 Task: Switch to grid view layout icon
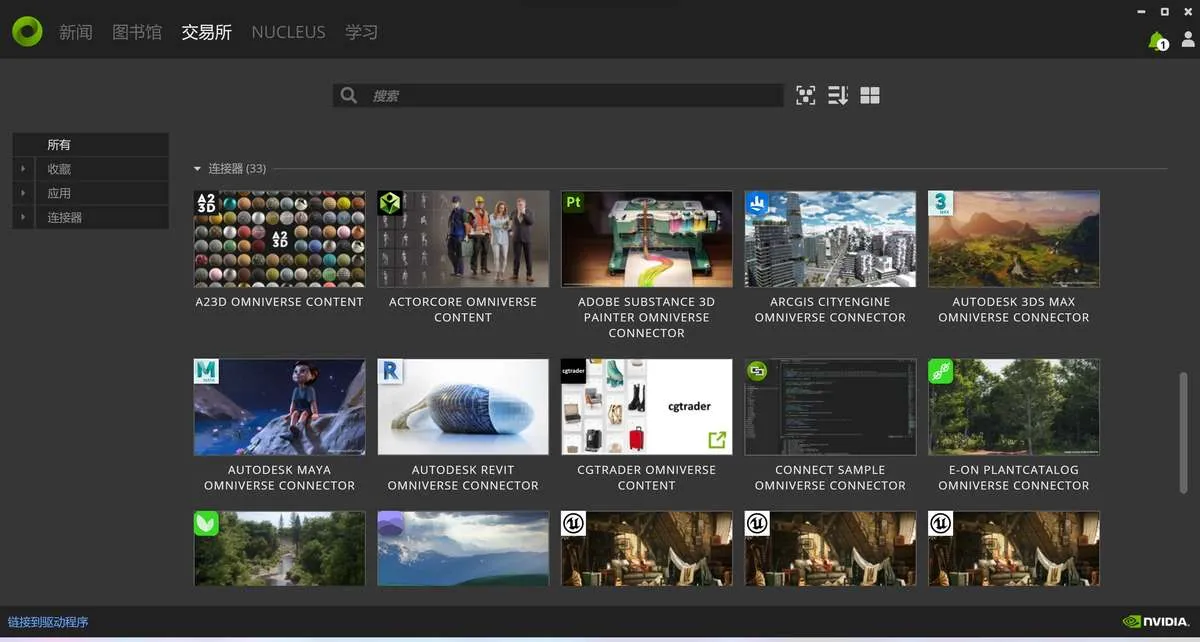tap(870, 95)
